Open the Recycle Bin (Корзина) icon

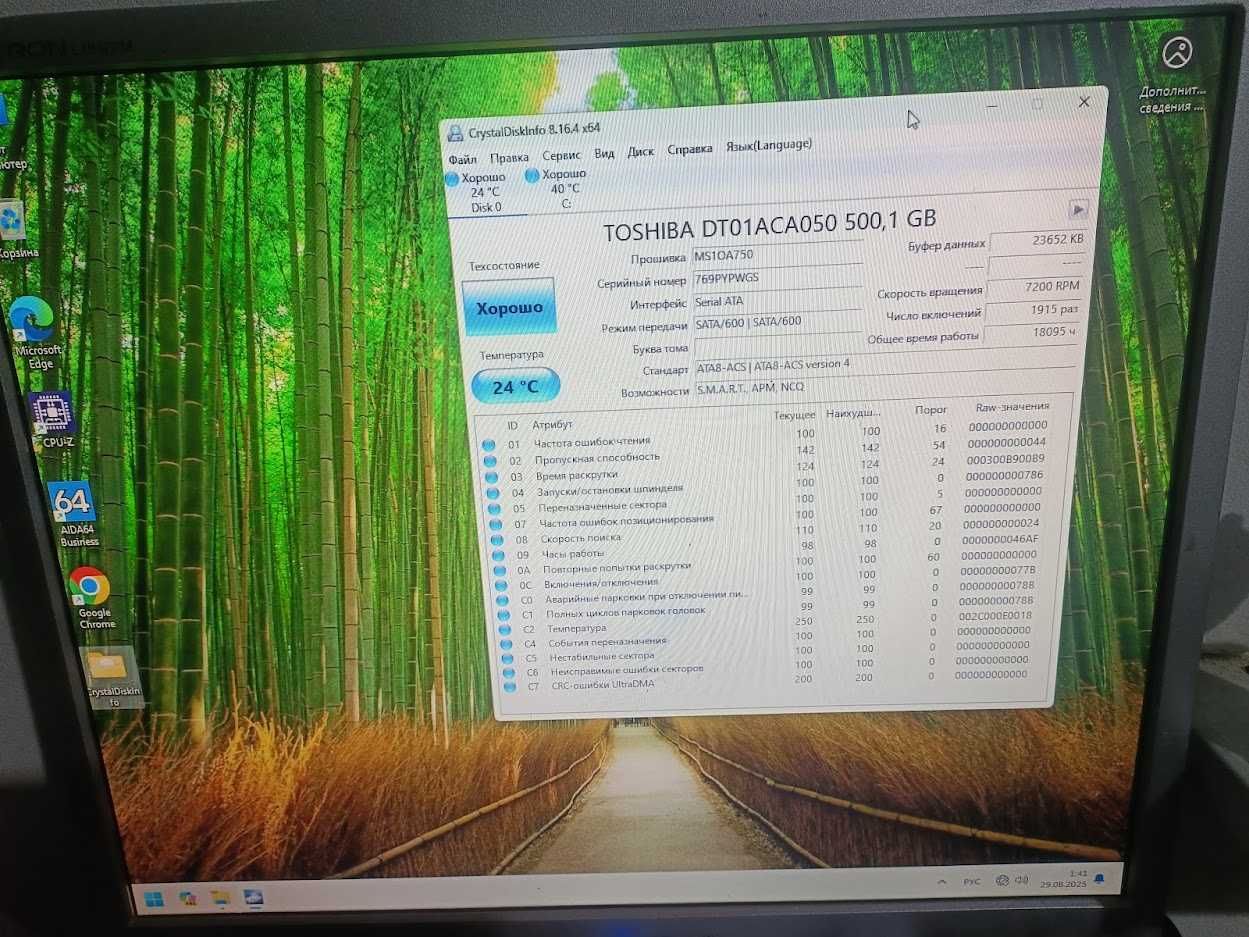[x=14, y=229]
